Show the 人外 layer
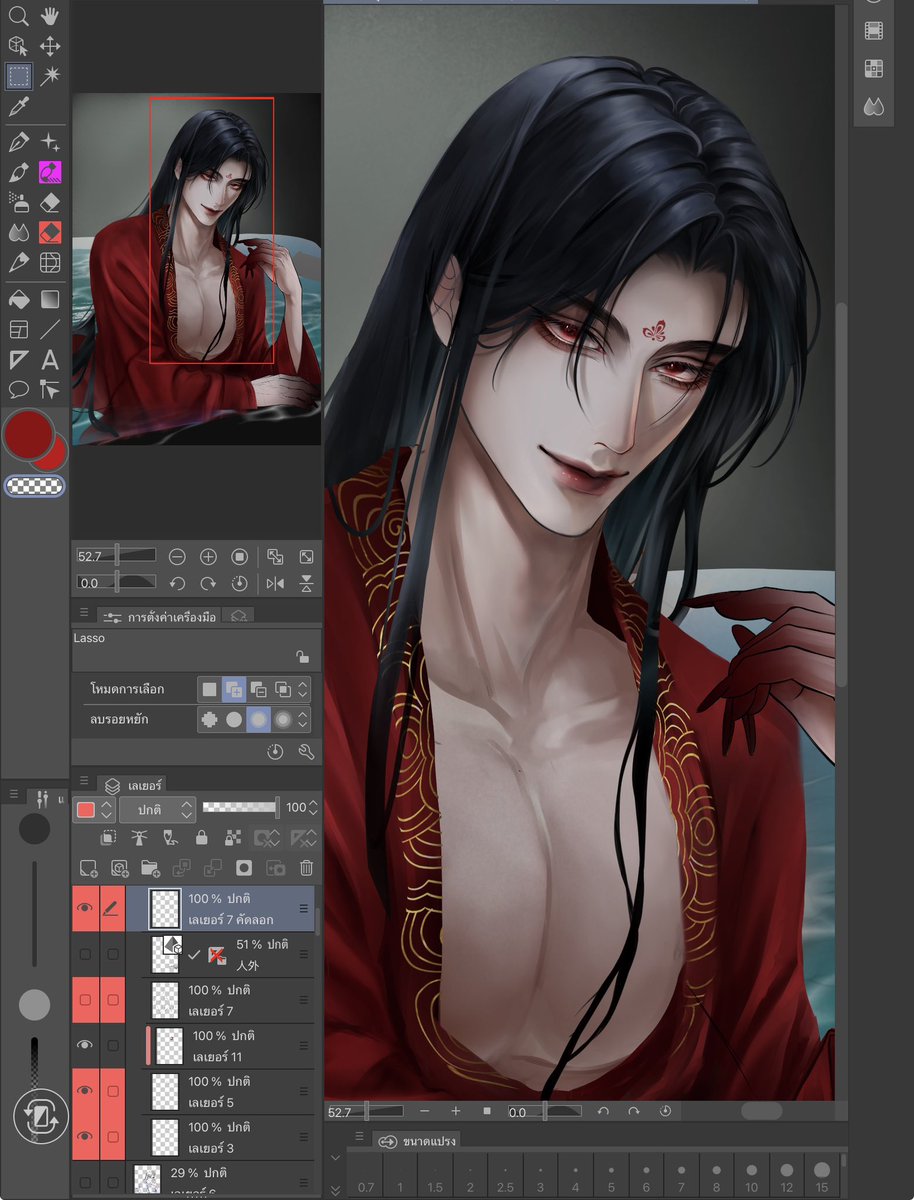This screenshot has width=914, height=1200. [85, 955]
